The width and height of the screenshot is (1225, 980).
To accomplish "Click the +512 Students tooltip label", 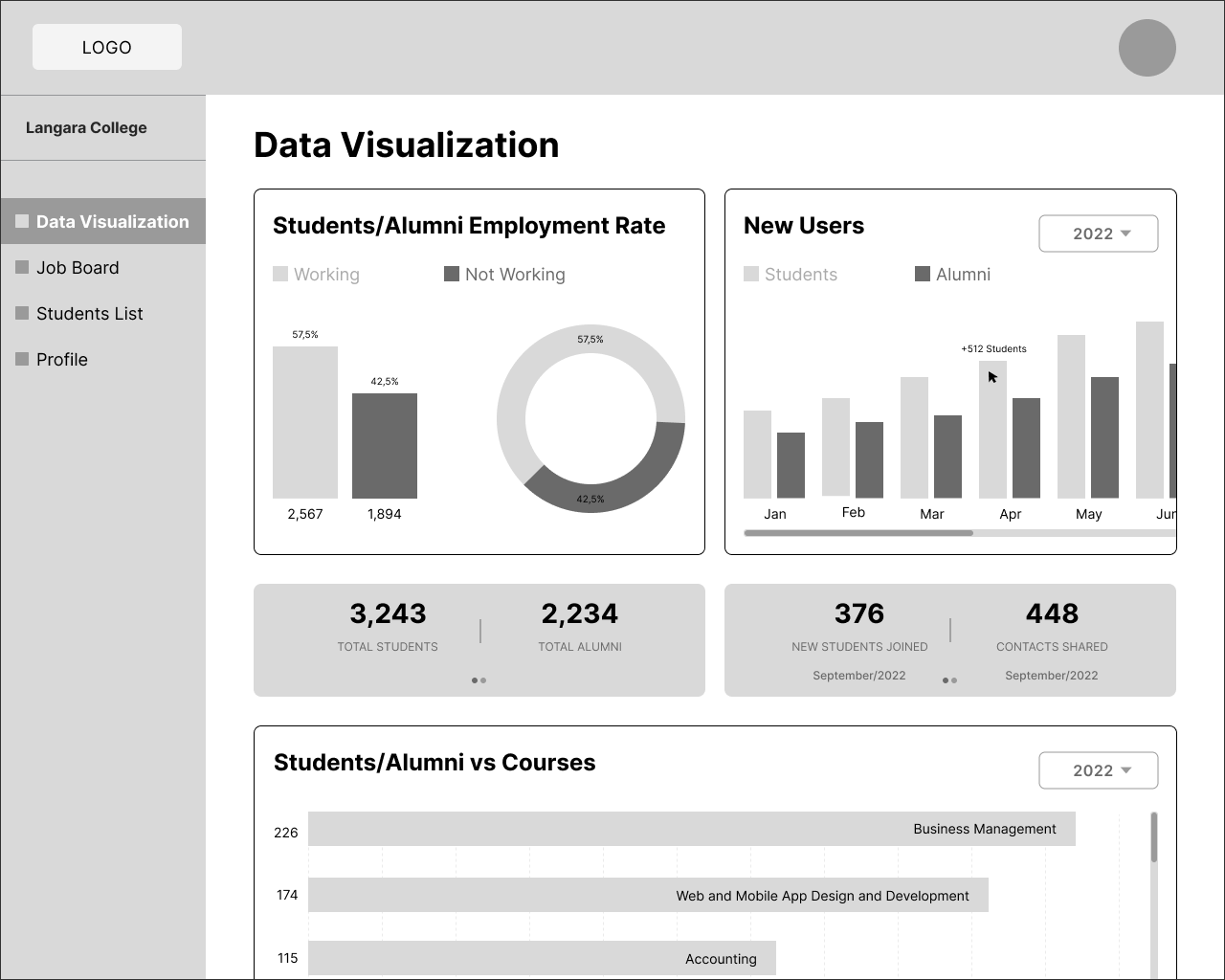I will pos(993,348).
